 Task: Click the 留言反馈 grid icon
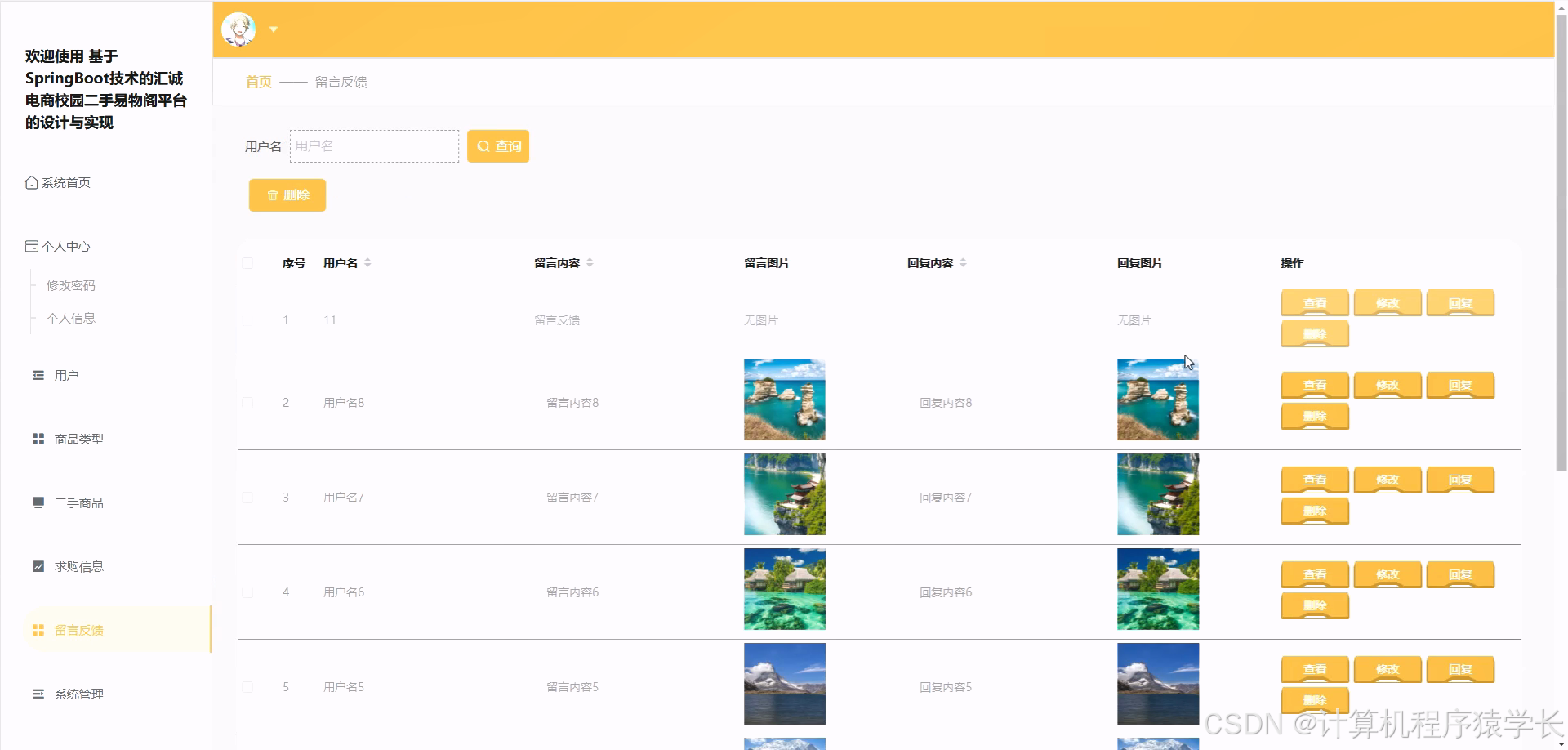(38, 630)
